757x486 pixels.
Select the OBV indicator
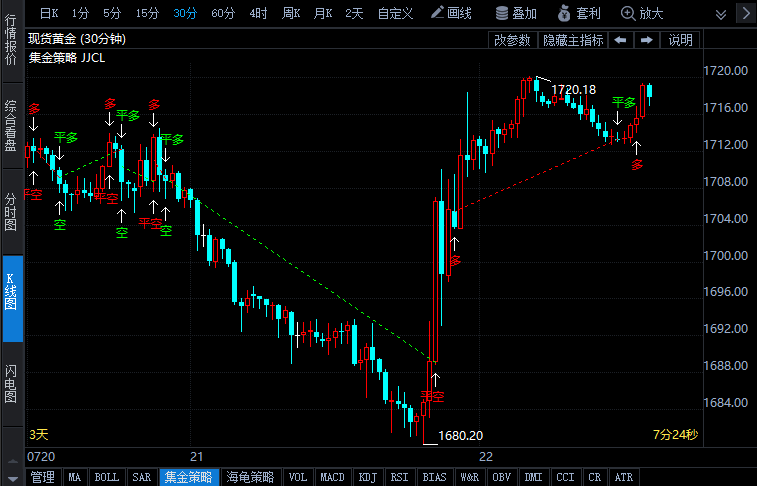502,477
